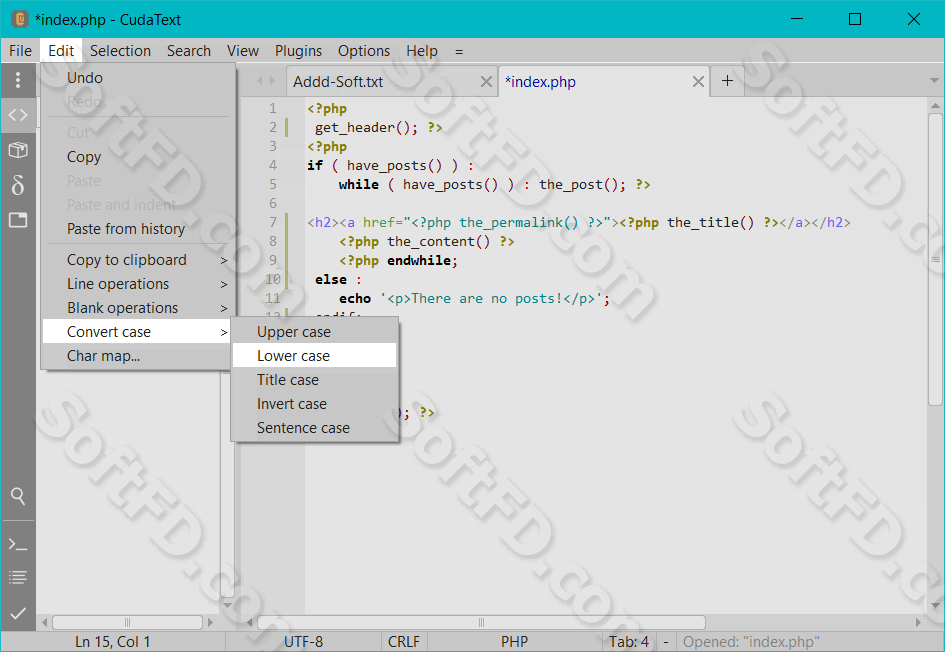Screen dimensions: 945x652
Task: Switch to the Addd-Soft.txt tab
Action: 392,81
